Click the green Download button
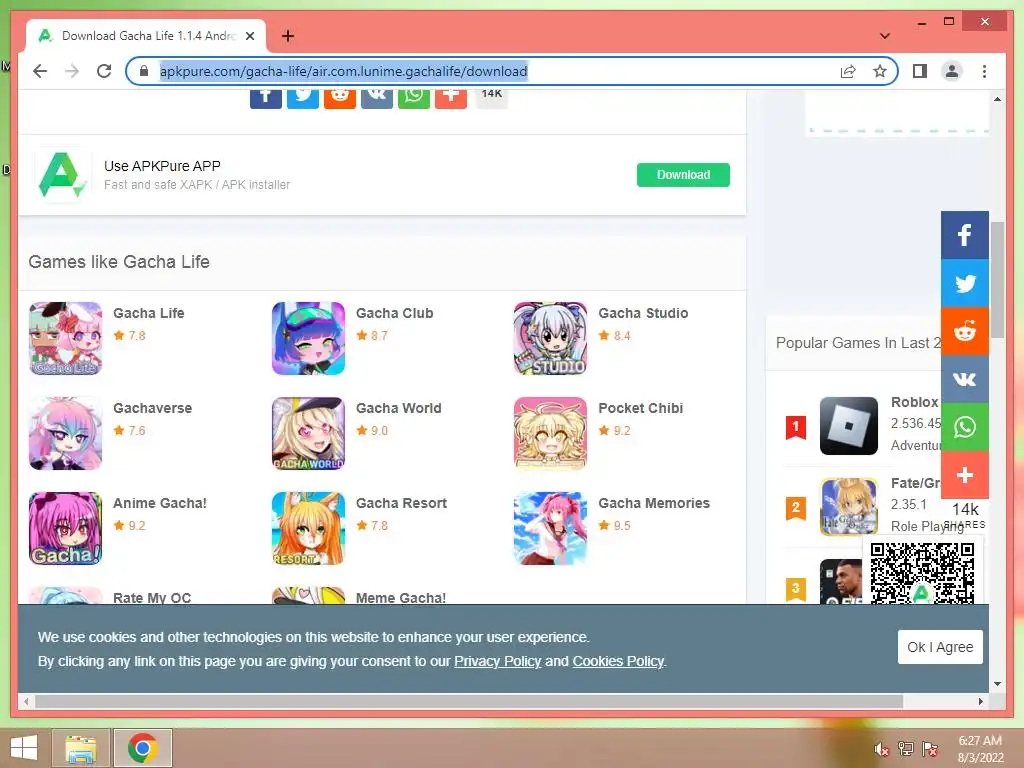Image resolution: width=1024 pixels, height=768 pixels. tap(683, 175)
